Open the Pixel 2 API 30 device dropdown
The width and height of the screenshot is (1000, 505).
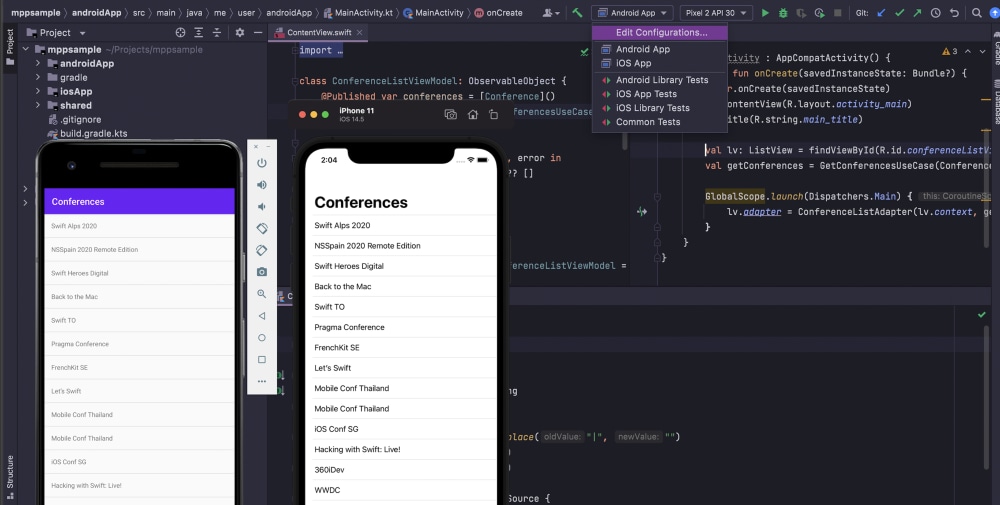tap(716, 13)
